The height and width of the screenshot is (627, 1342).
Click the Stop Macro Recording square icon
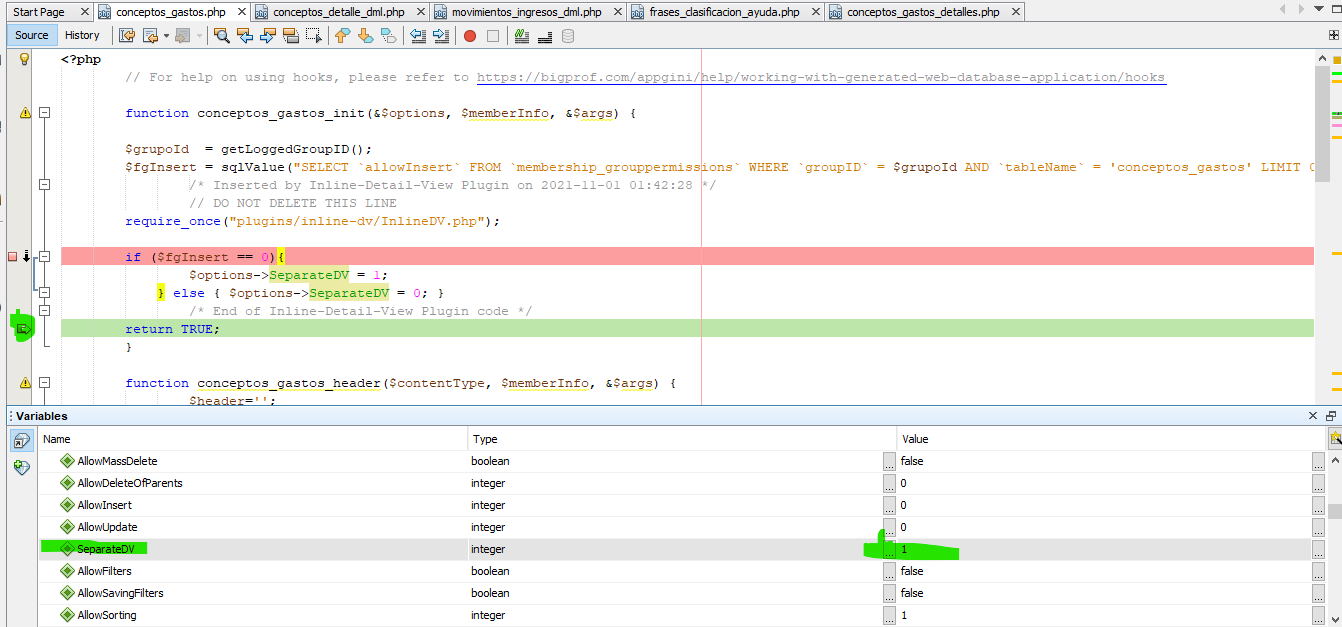click(492, 35)
